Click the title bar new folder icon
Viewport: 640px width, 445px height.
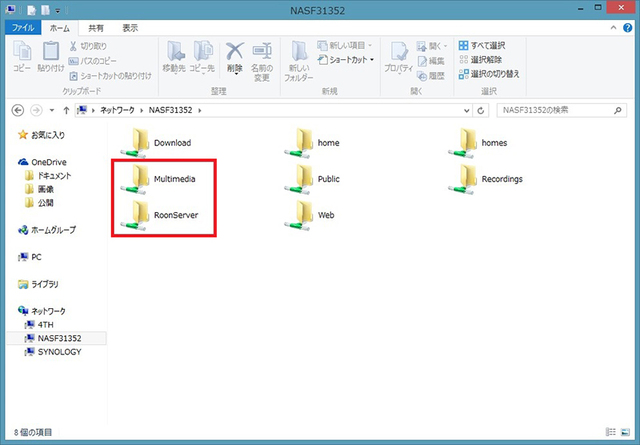(x=45, y=10)
